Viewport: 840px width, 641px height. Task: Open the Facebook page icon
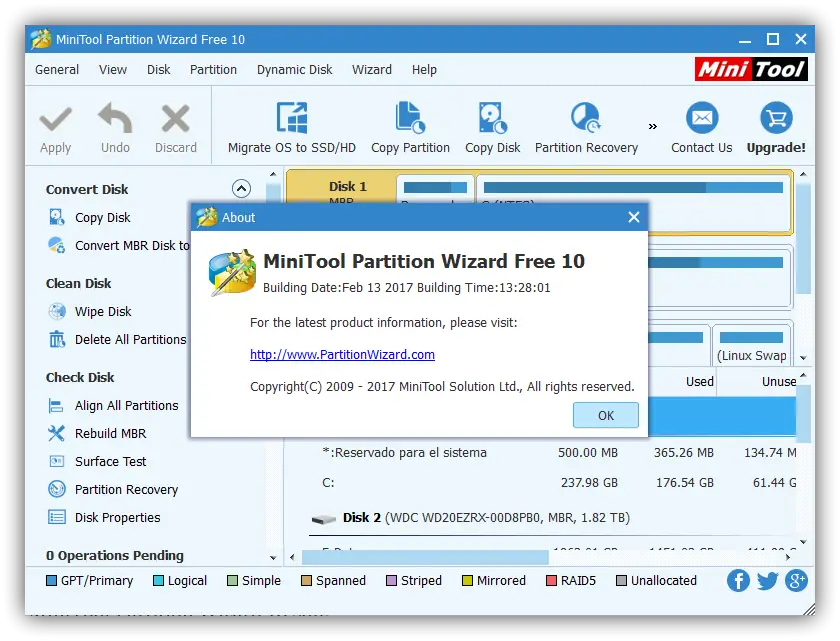click(x=738, y=580)
